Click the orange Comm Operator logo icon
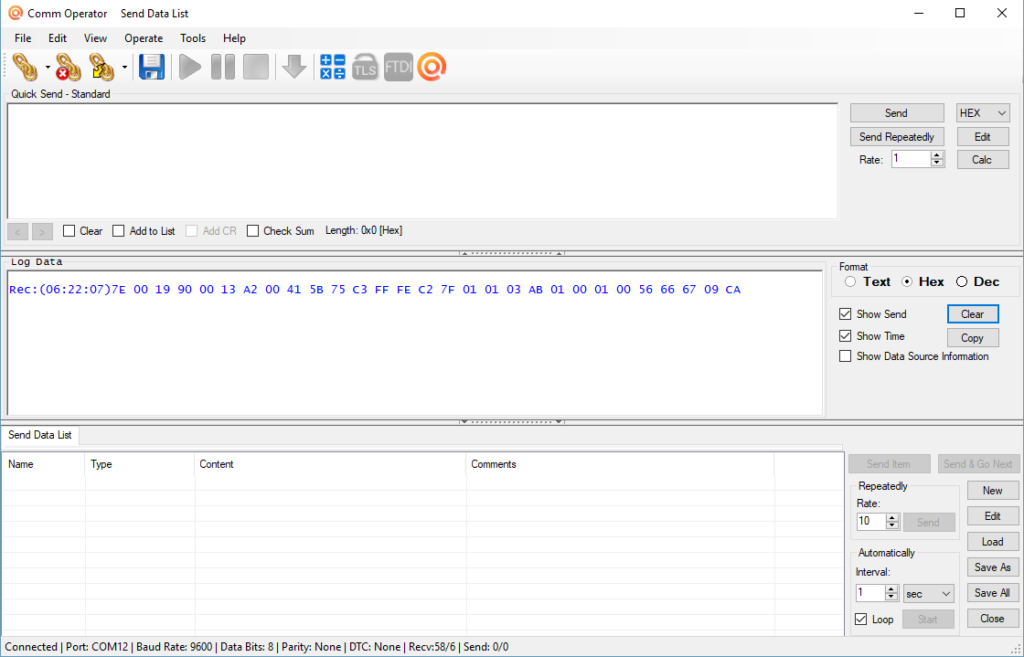The height and width of the screenshot is (657, 1024). (431, 67)
